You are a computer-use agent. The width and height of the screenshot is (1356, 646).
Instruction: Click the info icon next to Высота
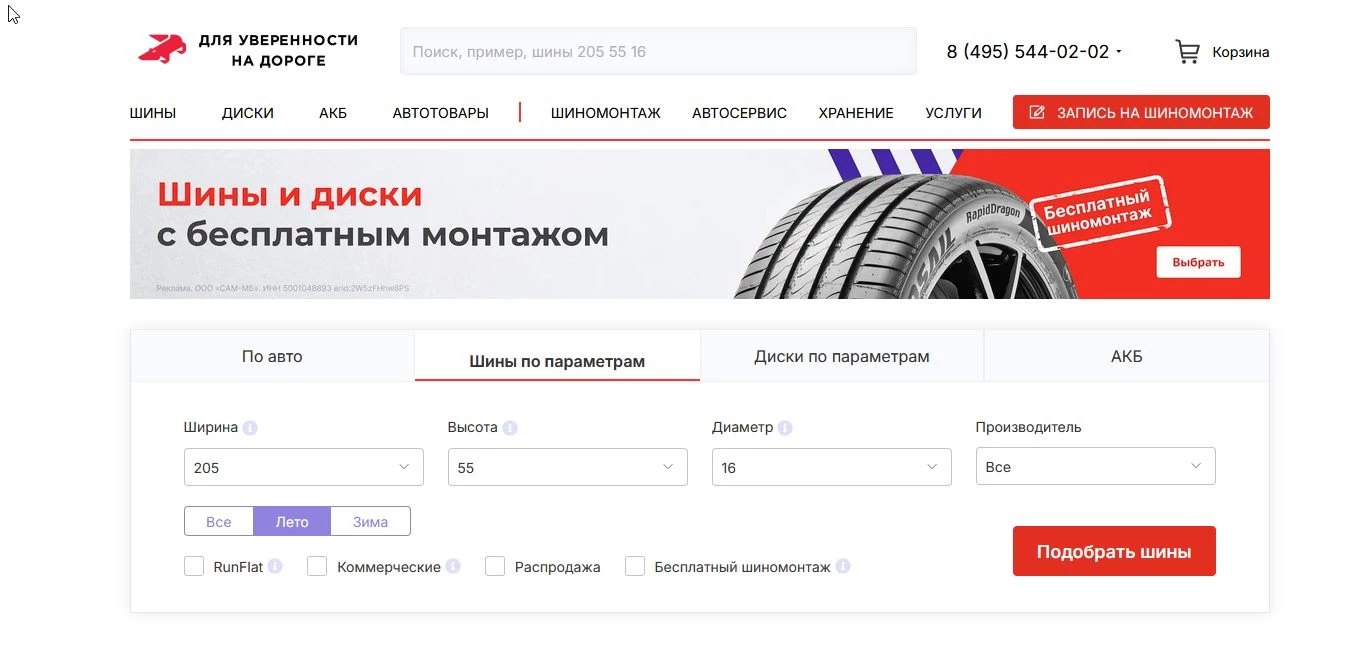[x=510, y=427]
